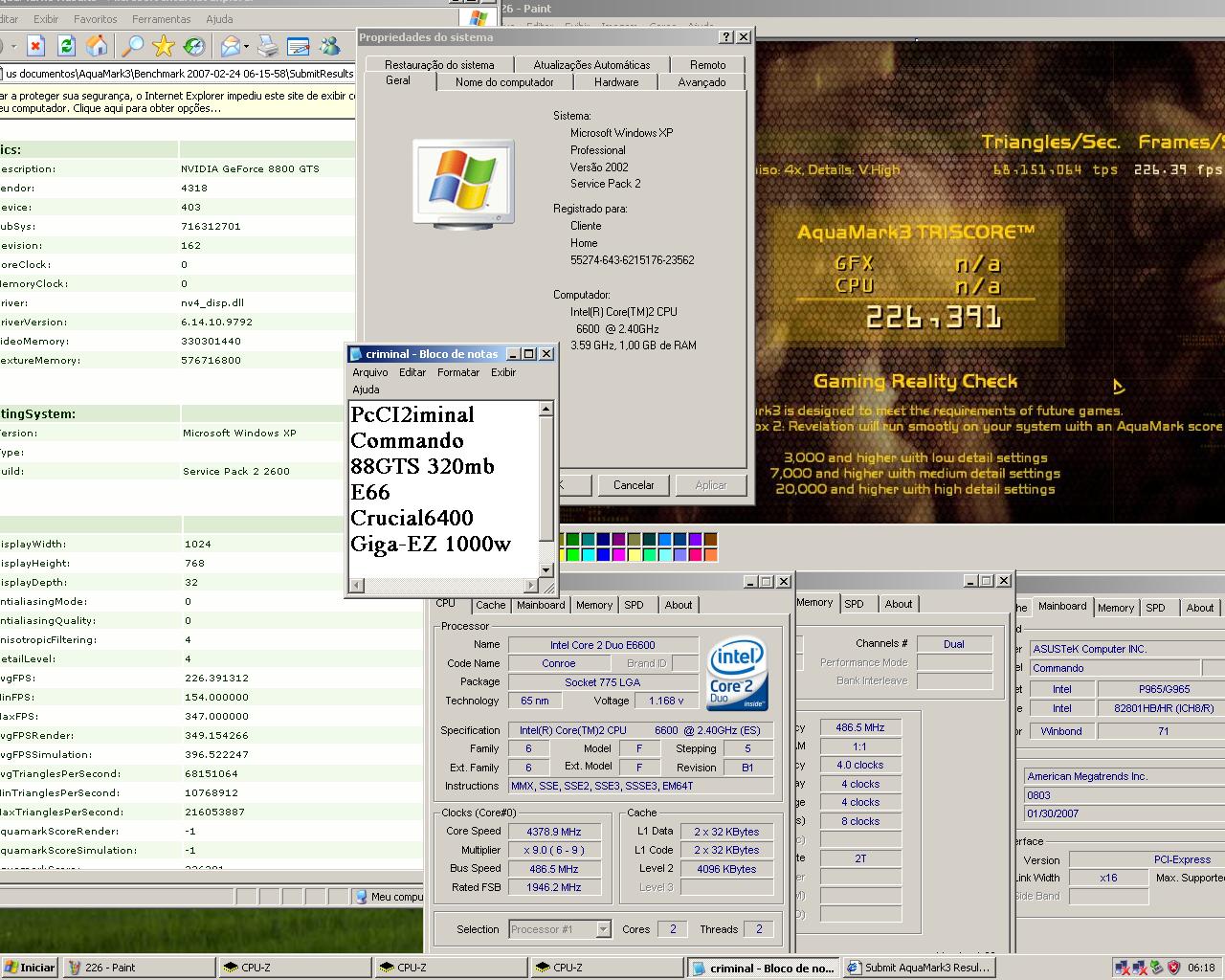Image resolution: width=1225 pixels, height=980 pixels.
Task: Switch to the Hardware tab in system properties
Action: pos(616,82)
